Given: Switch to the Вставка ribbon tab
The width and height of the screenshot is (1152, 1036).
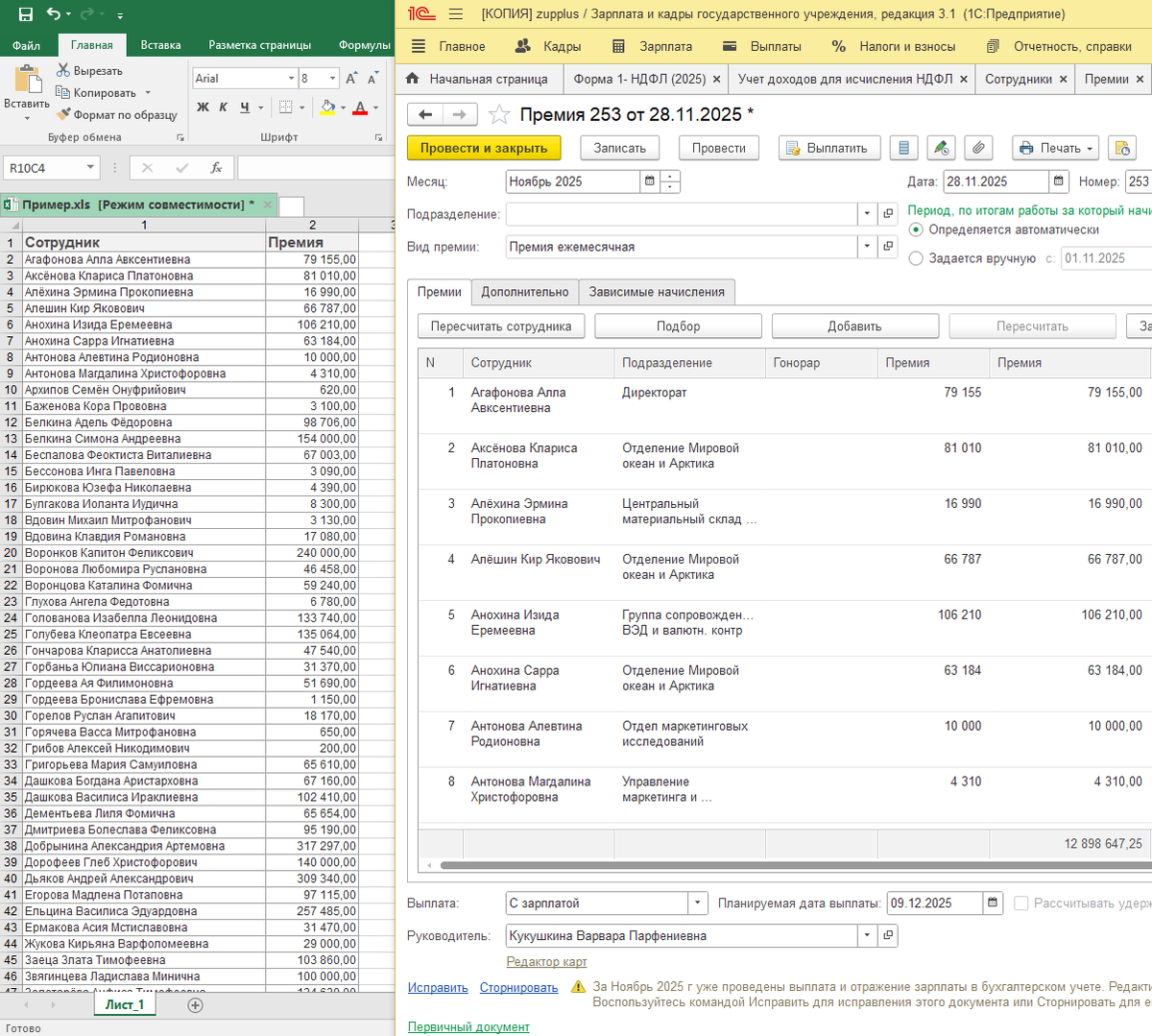Looking at the screenshot, I should click(x=160, y=45).
